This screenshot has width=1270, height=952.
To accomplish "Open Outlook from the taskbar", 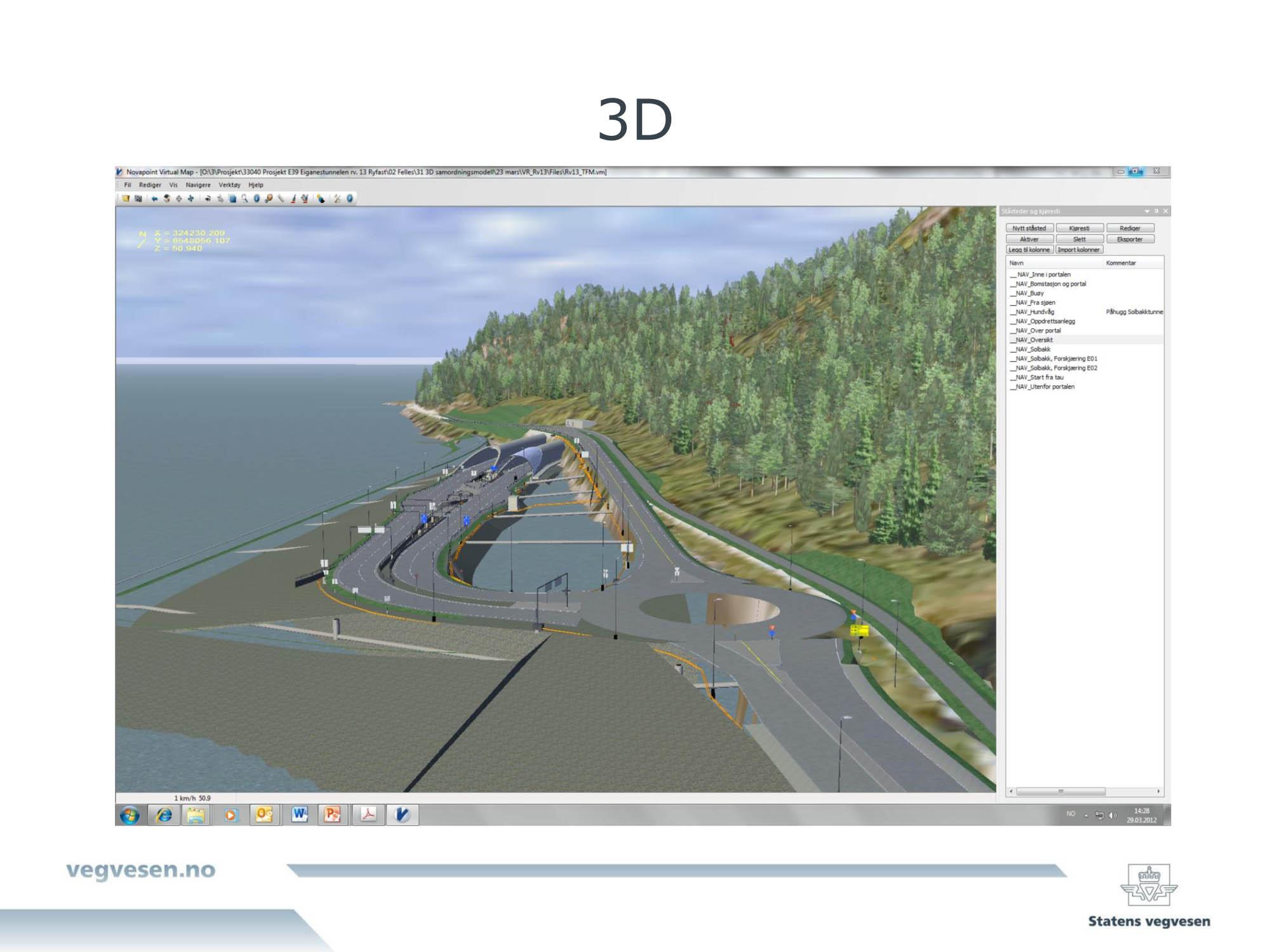I will click(x=264, y=815).
